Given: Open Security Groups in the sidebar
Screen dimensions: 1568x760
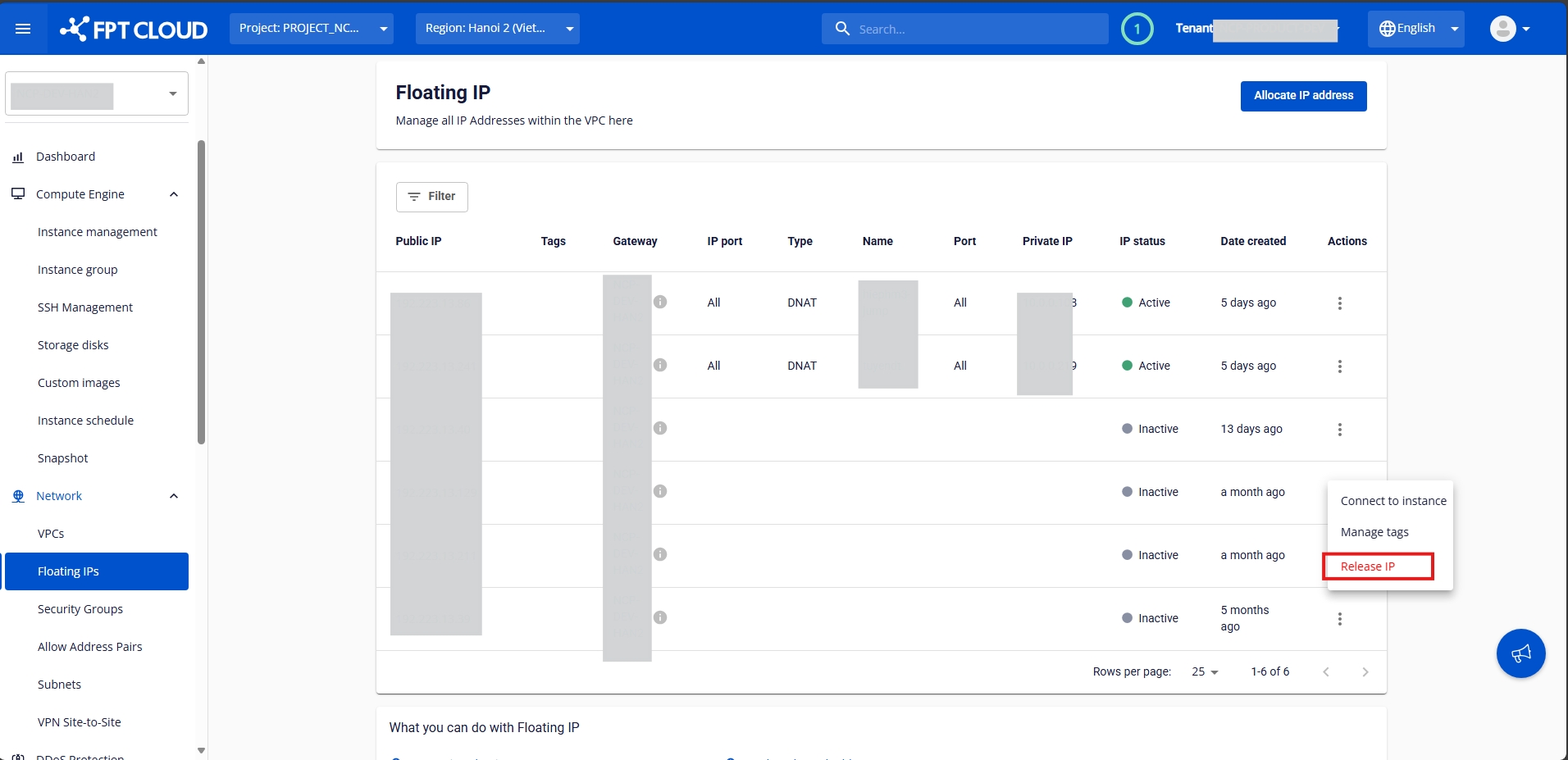Looking at the screenshot, I should (80, 609).
